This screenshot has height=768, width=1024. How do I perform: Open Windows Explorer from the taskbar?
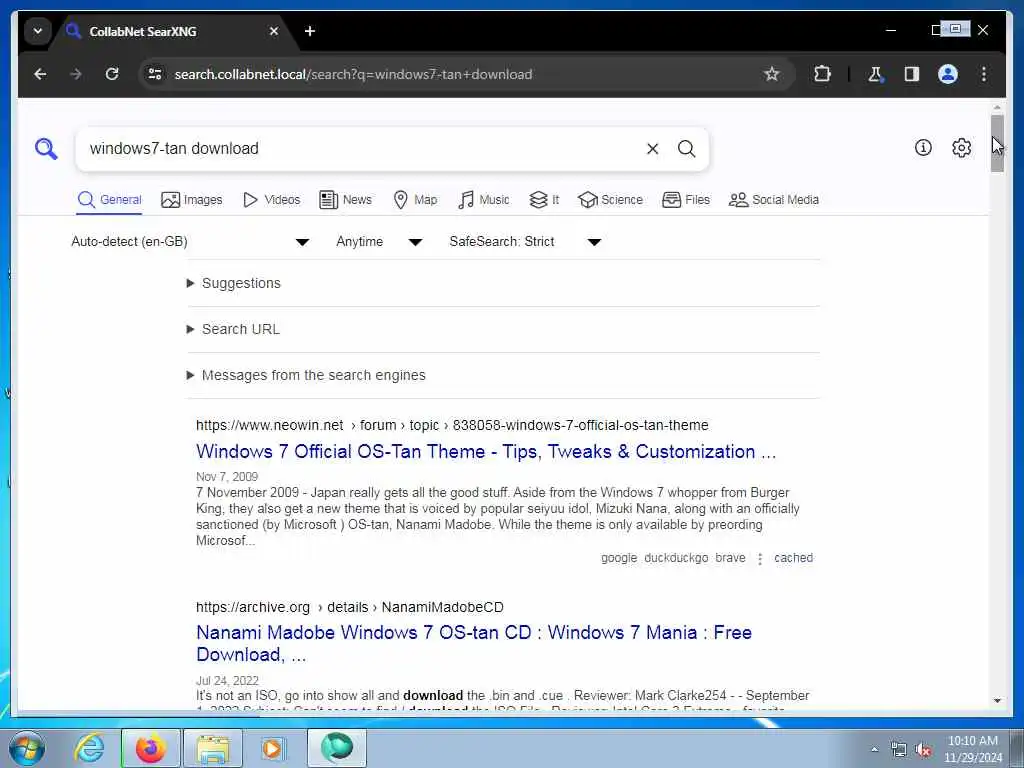click(x=213, y=748)
